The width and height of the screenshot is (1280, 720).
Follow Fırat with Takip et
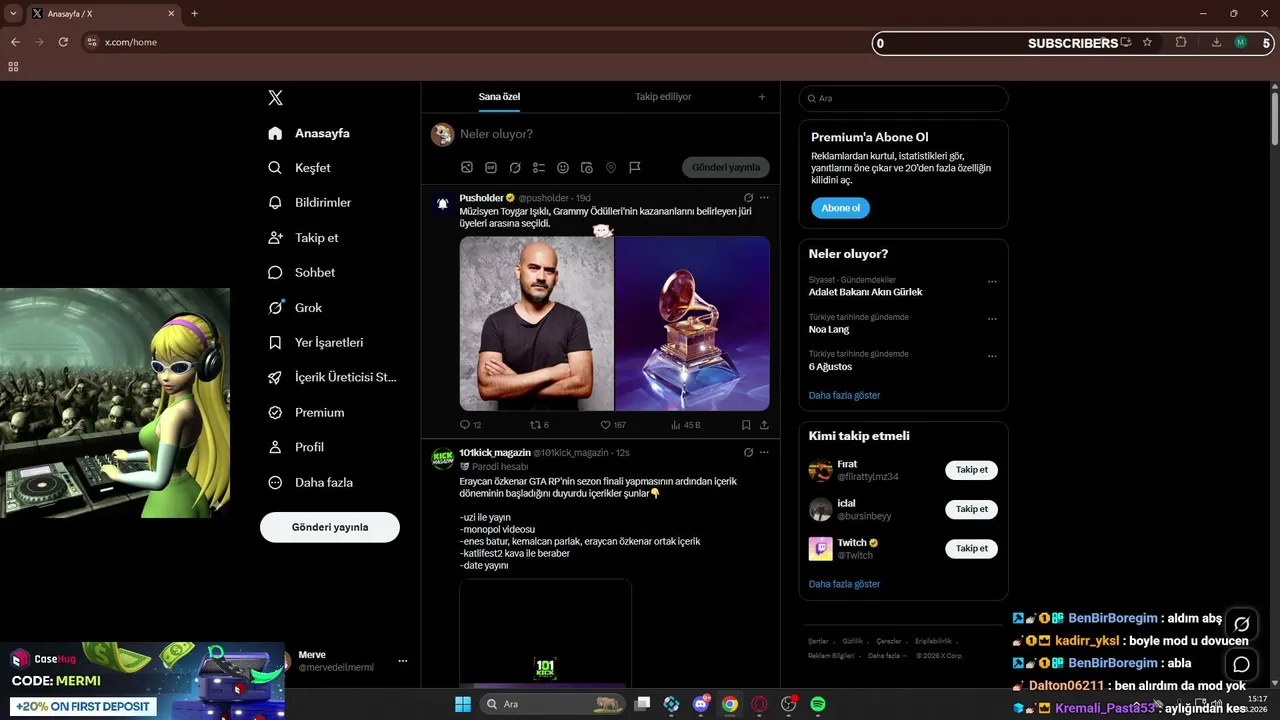pos(971,470)
